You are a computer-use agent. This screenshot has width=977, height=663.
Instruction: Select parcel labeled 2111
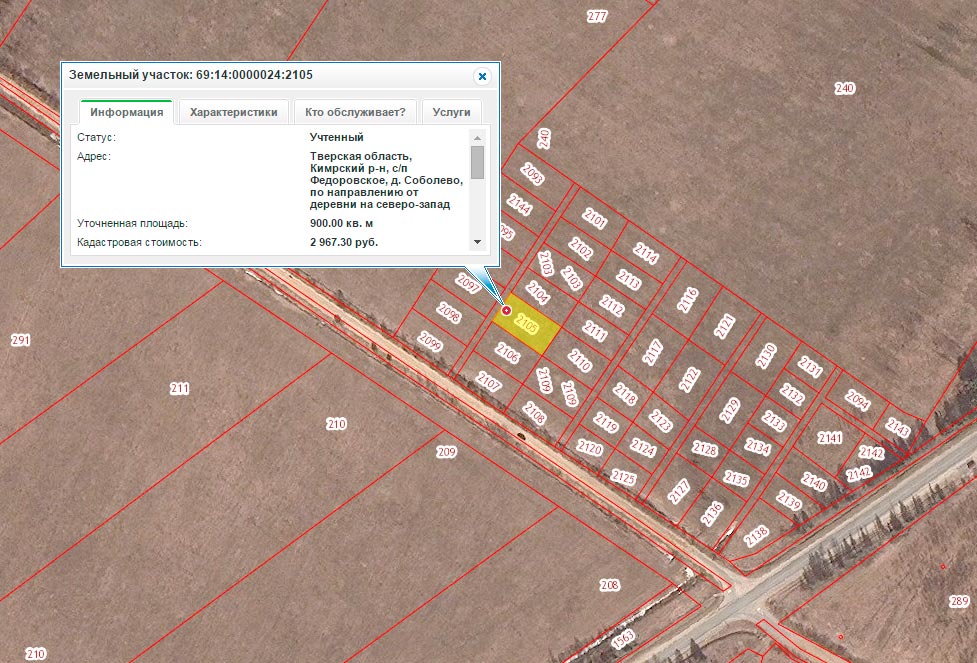point(594,331)
